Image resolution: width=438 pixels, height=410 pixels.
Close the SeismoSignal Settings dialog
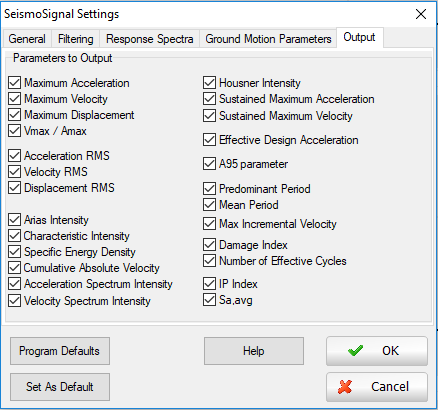[421, 14]
